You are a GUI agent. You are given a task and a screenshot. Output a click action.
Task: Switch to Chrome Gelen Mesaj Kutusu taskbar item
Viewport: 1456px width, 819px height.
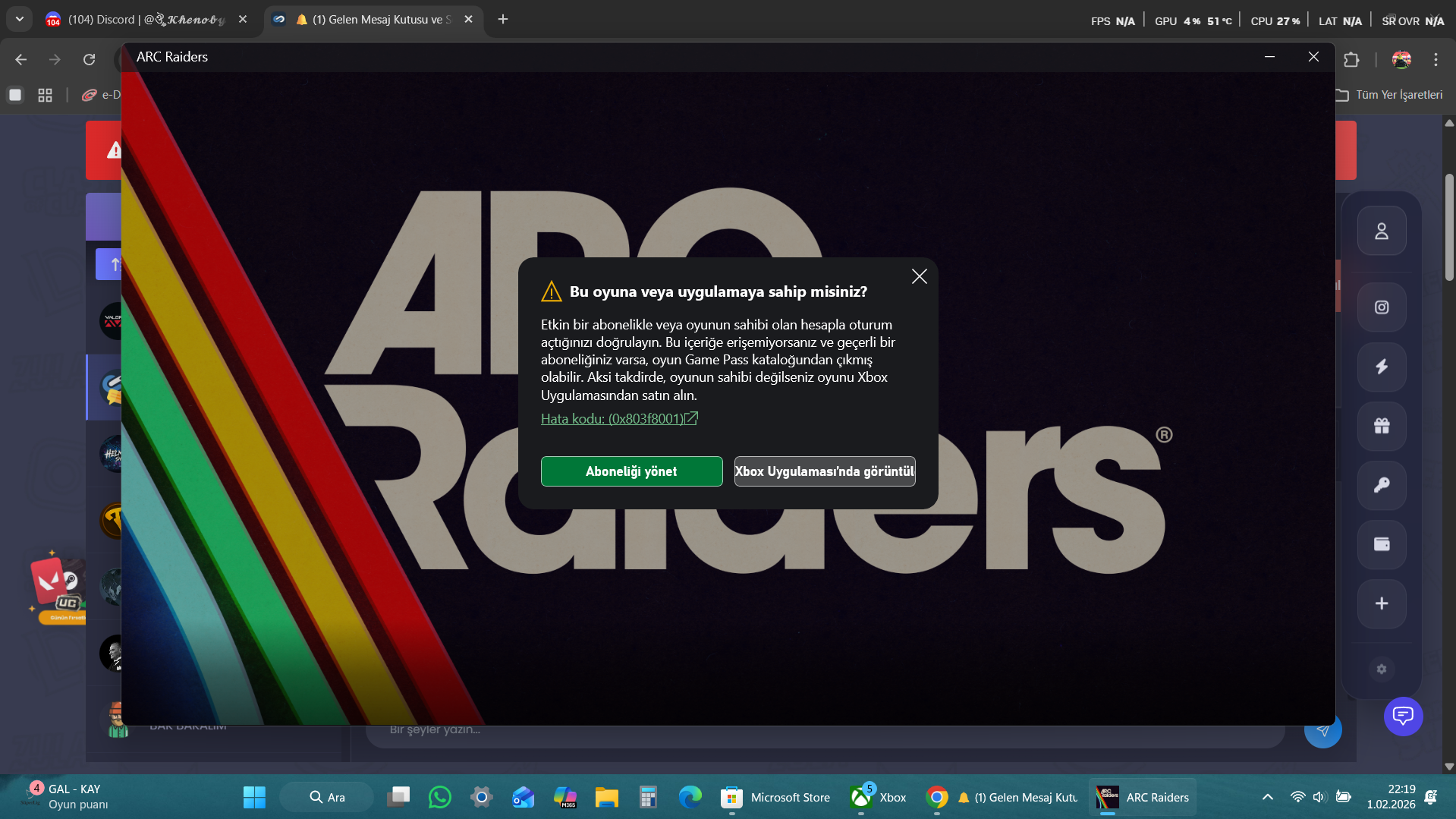pos(1002,797)
